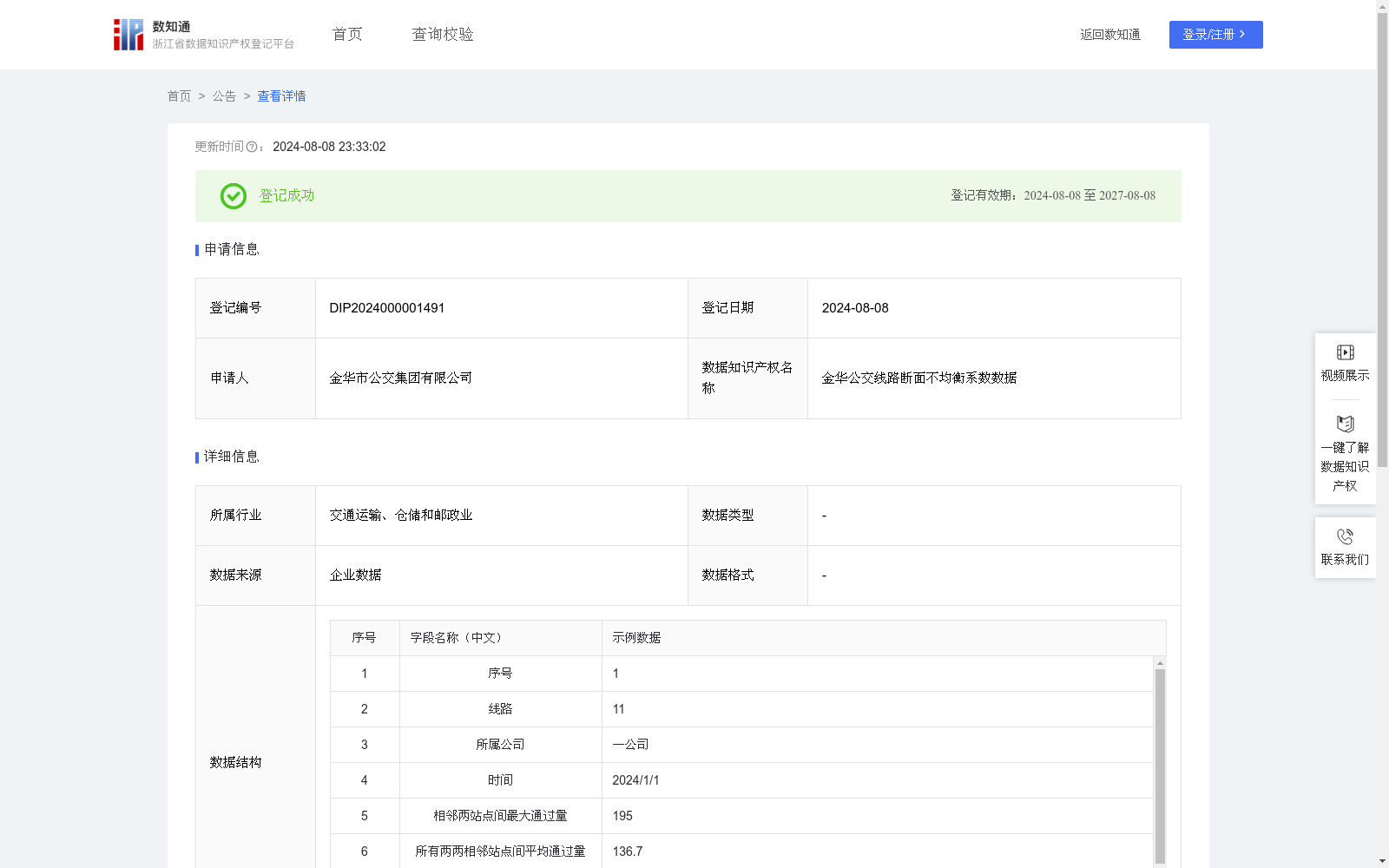Click the help icon beside 更新时间
This screenshot has height=868, width=1389.
[252, 148]
